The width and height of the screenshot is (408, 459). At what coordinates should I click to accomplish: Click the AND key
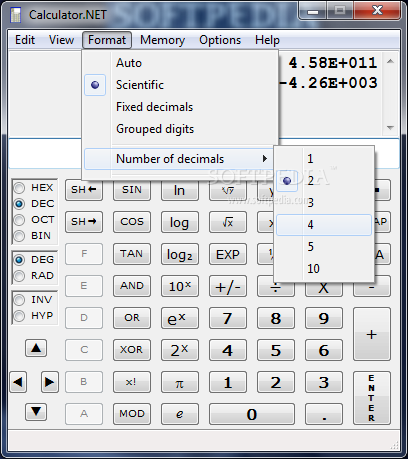(132, 286)
